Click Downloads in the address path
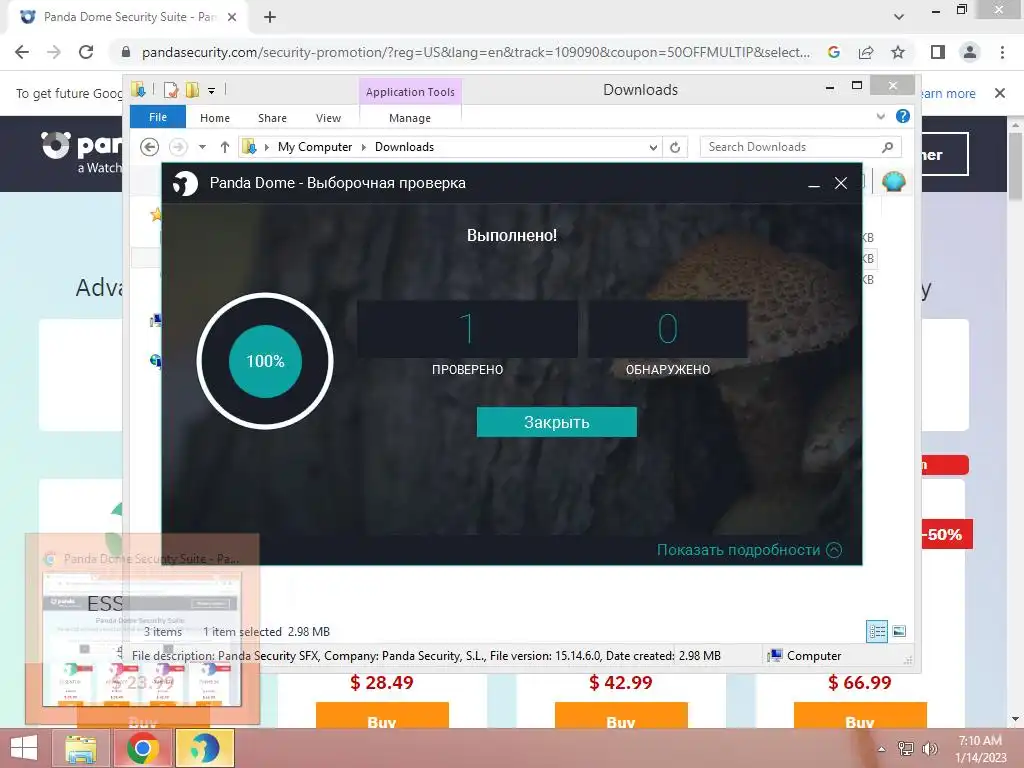 pyautogui.click(x=404, y=147)
